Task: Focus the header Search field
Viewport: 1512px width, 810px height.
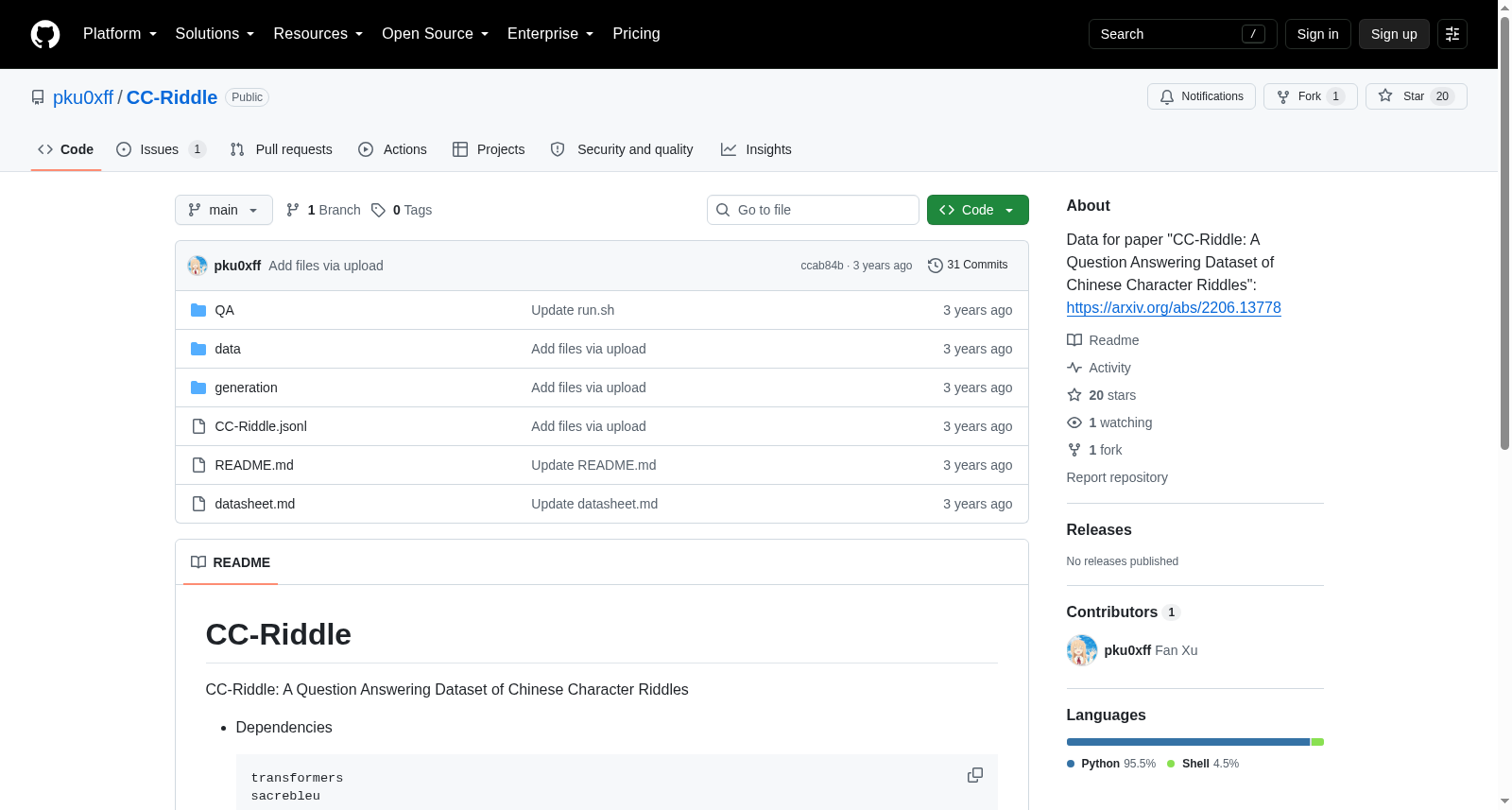Action: [x=1183, y=34]
